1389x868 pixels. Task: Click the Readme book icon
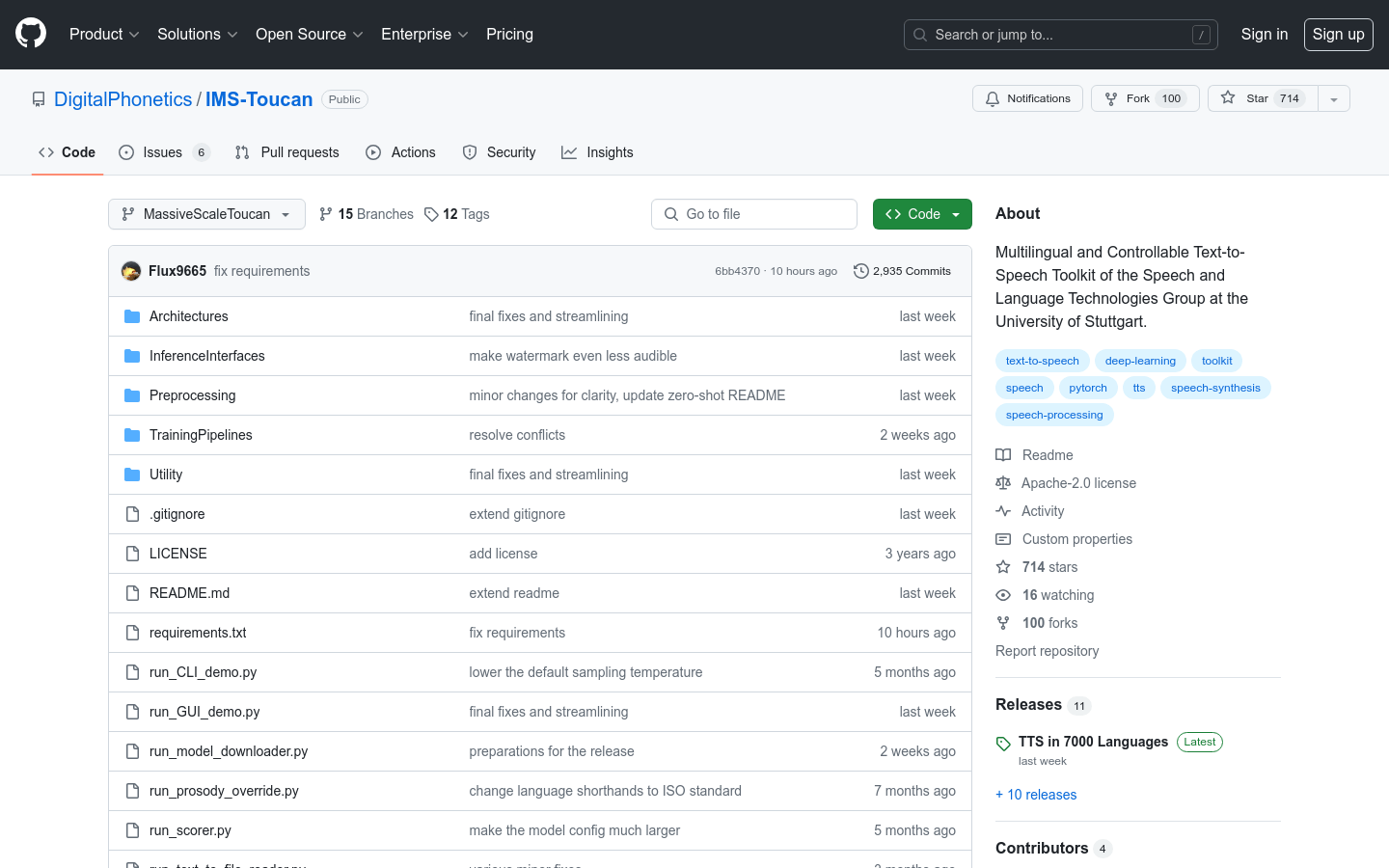coord(1003,455)
